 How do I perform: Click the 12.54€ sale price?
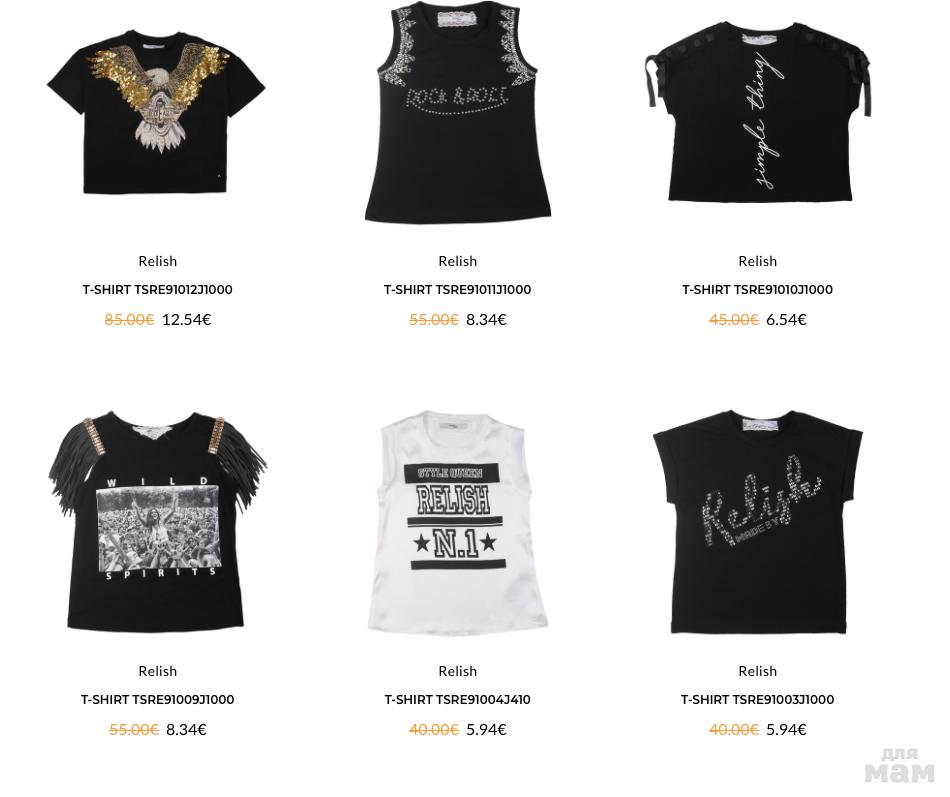[187, 319]
